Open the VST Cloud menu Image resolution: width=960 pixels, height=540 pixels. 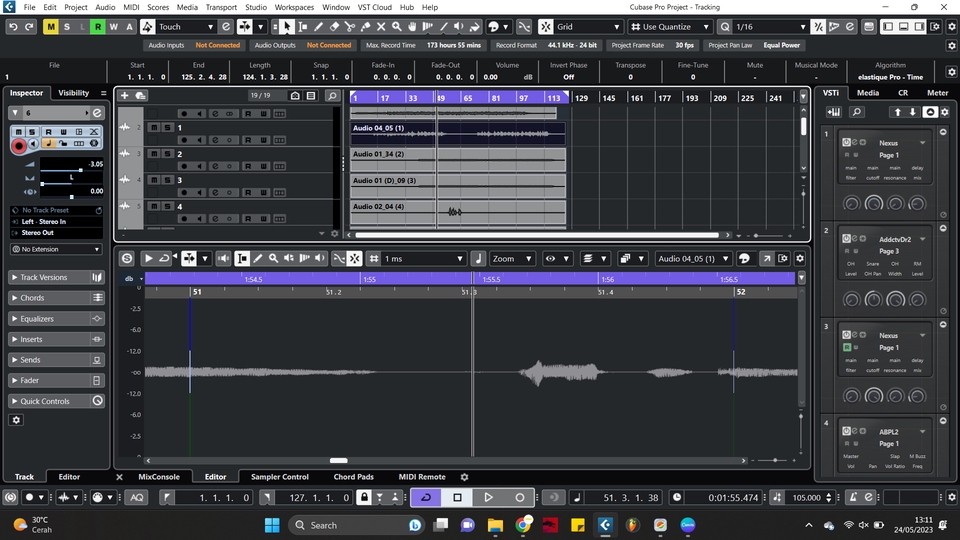(374, 7)
